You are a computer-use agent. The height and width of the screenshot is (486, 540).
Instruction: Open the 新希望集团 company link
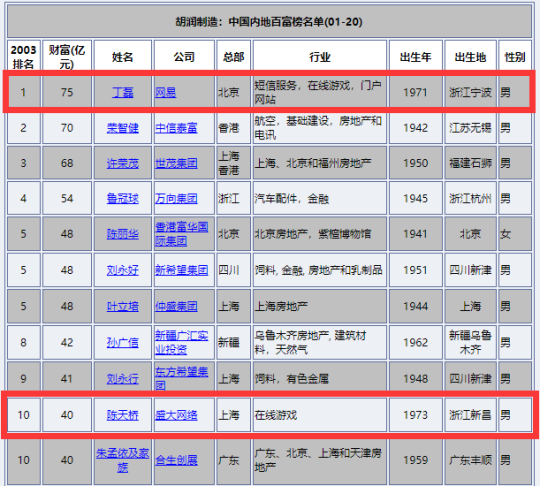pos(181,270)
